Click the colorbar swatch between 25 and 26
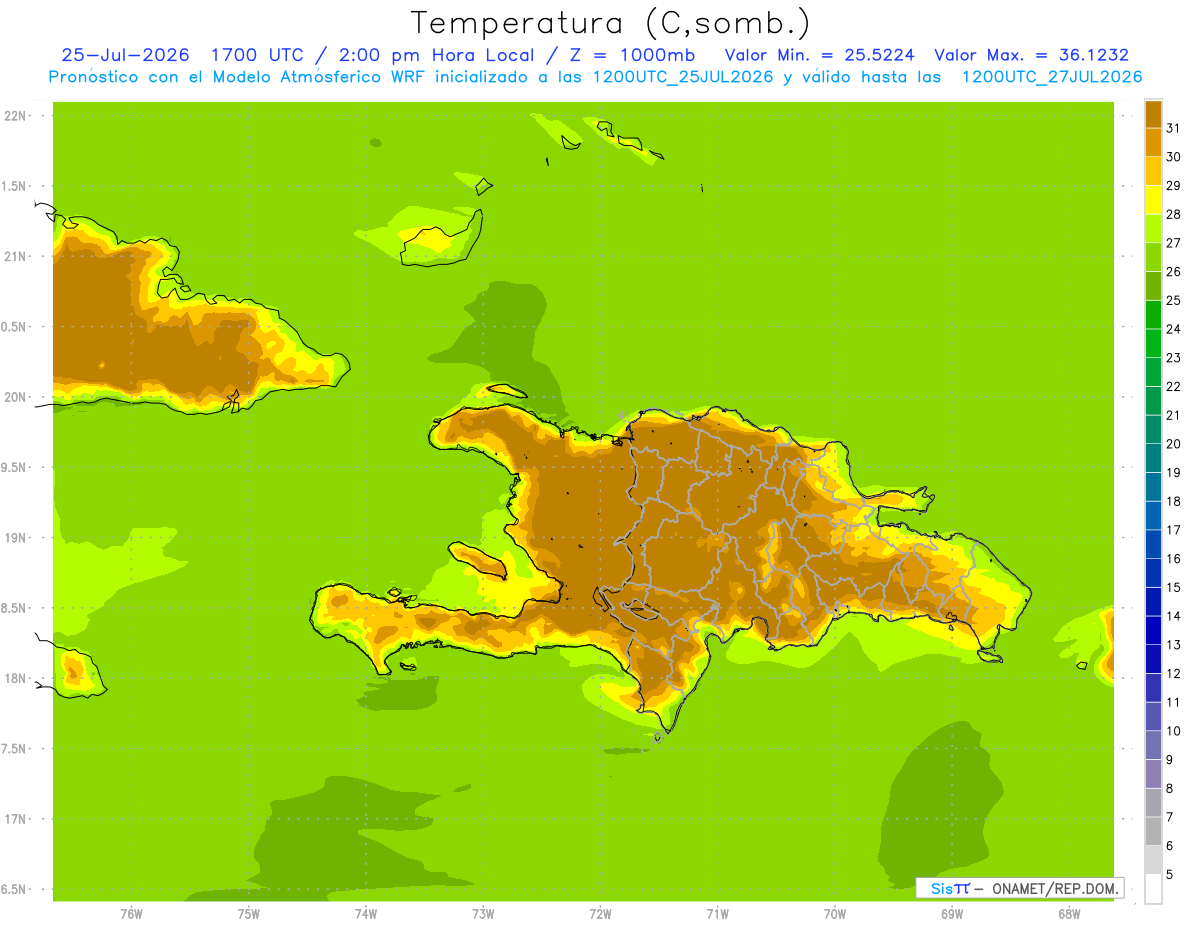This screenshot has height=927, width=1200. (x=1153, y=286)
